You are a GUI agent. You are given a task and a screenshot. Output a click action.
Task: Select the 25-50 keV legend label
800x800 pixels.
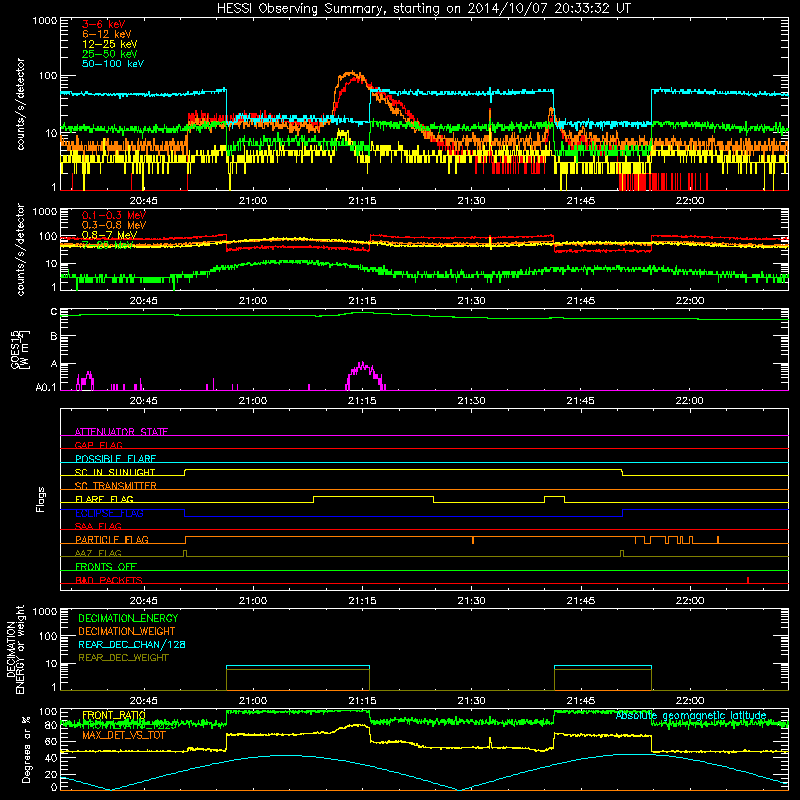[110, 54]
